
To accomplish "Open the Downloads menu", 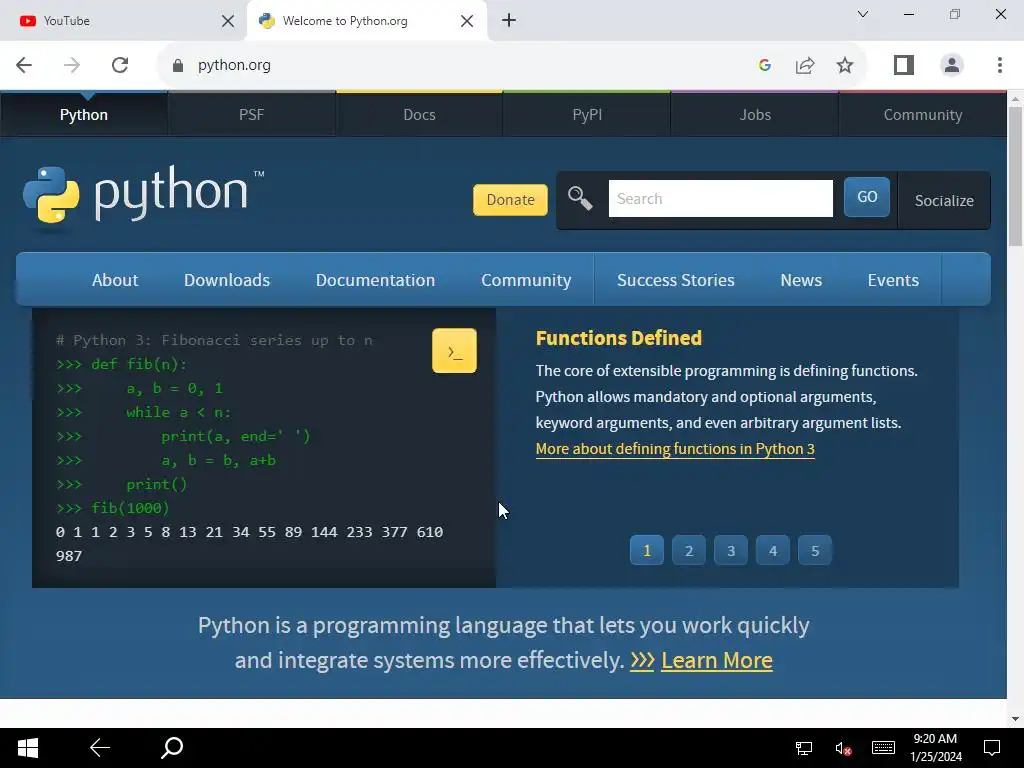I will coord(227,280).
